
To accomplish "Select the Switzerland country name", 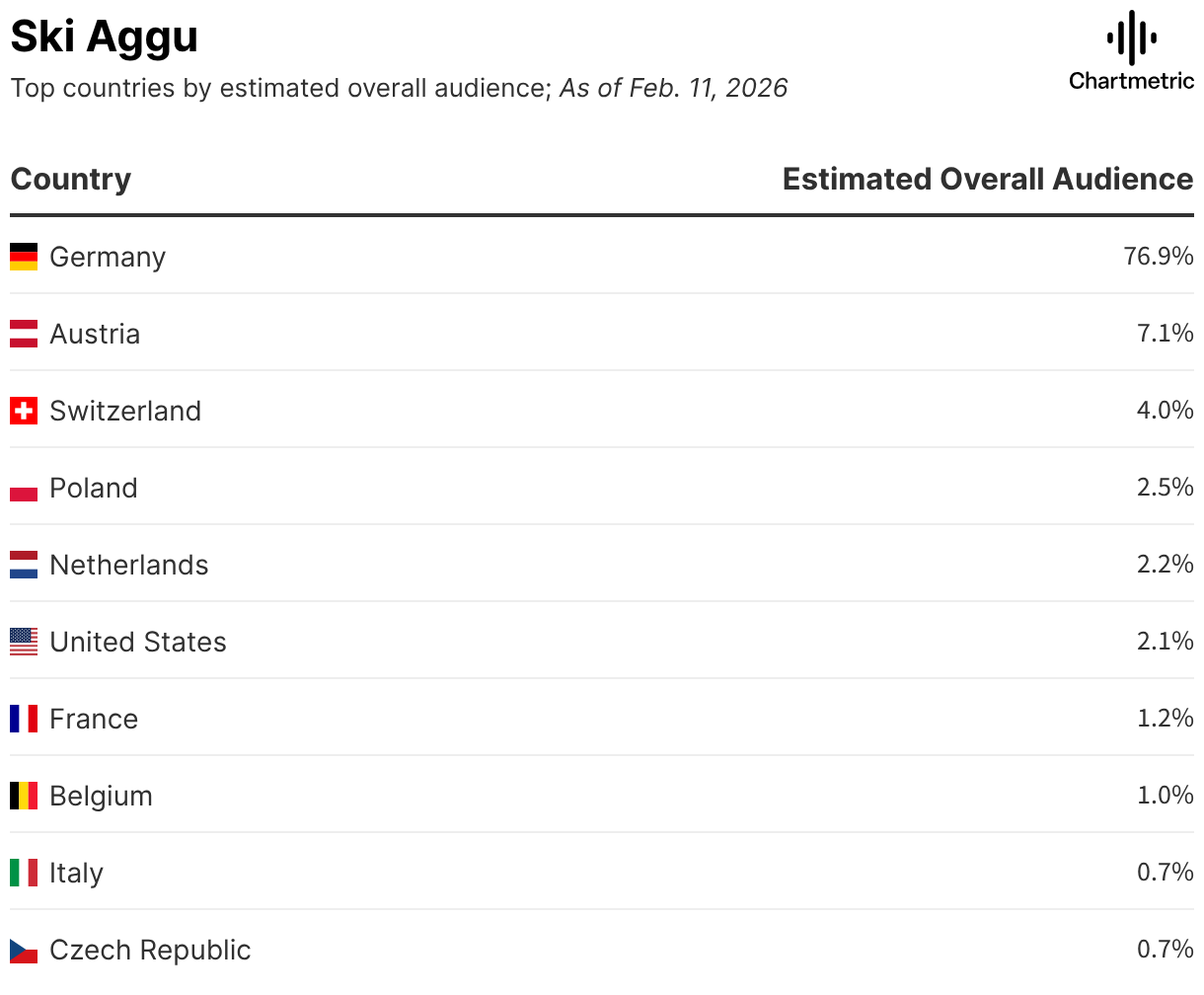I will coord(125,411).
